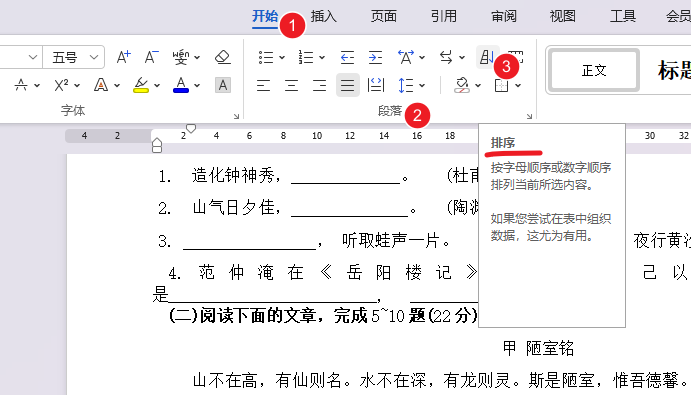
Task: Click the text direction arrows icon
Action: (x=446, y=57)
